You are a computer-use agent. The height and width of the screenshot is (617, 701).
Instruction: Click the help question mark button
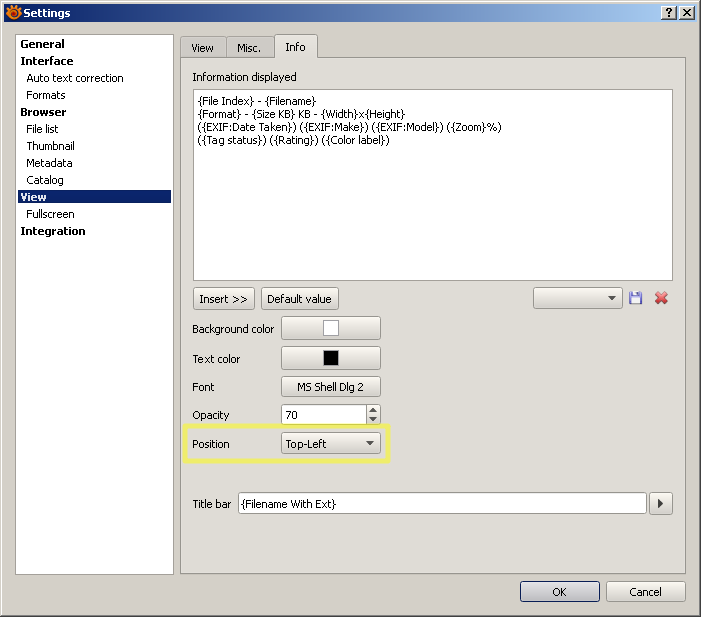click(x=667, y=12)
